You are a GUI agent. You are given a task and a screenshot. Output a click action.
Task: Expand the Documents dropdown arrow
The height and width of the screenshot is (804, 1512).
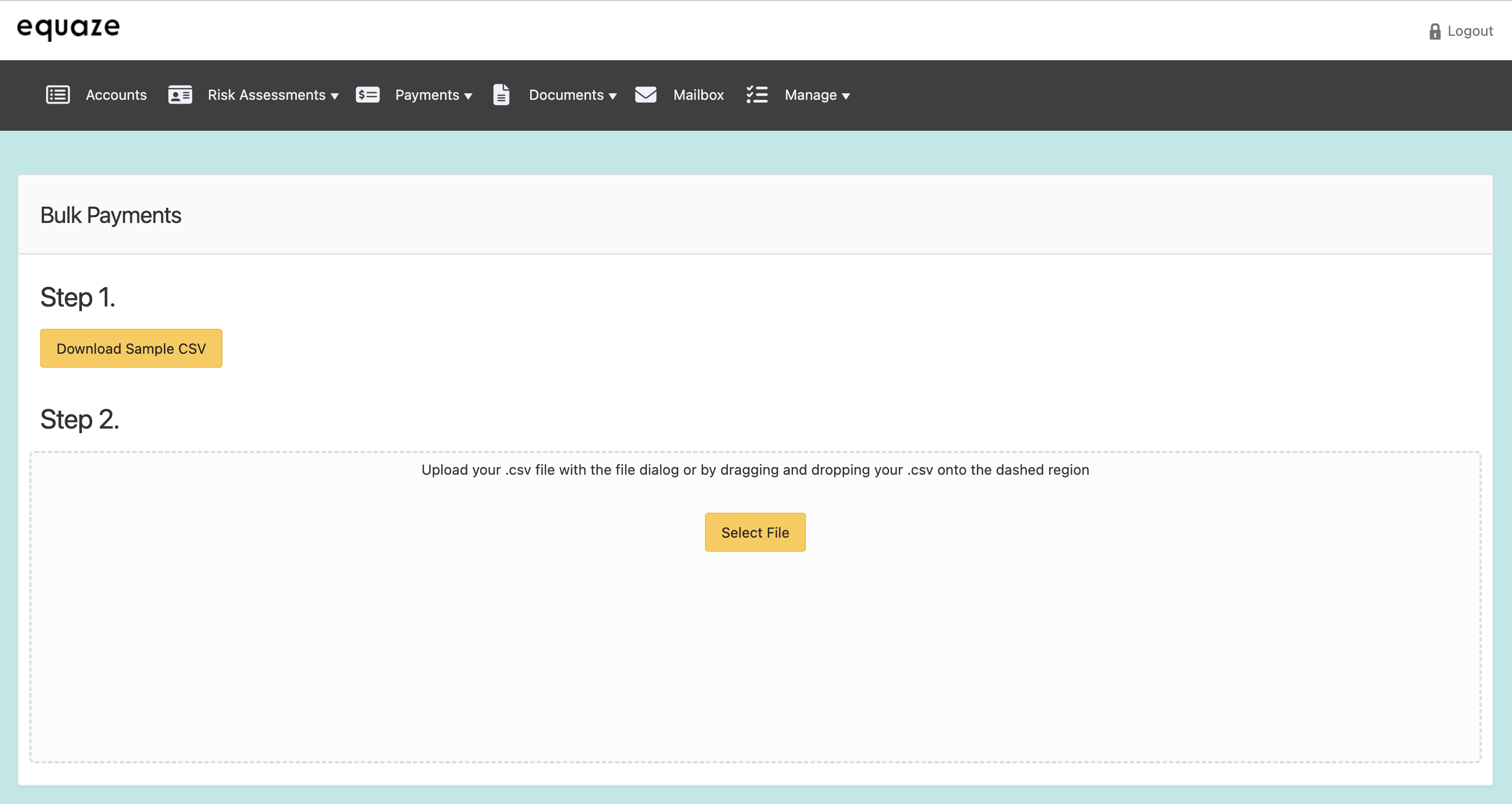tap(613, 96)
